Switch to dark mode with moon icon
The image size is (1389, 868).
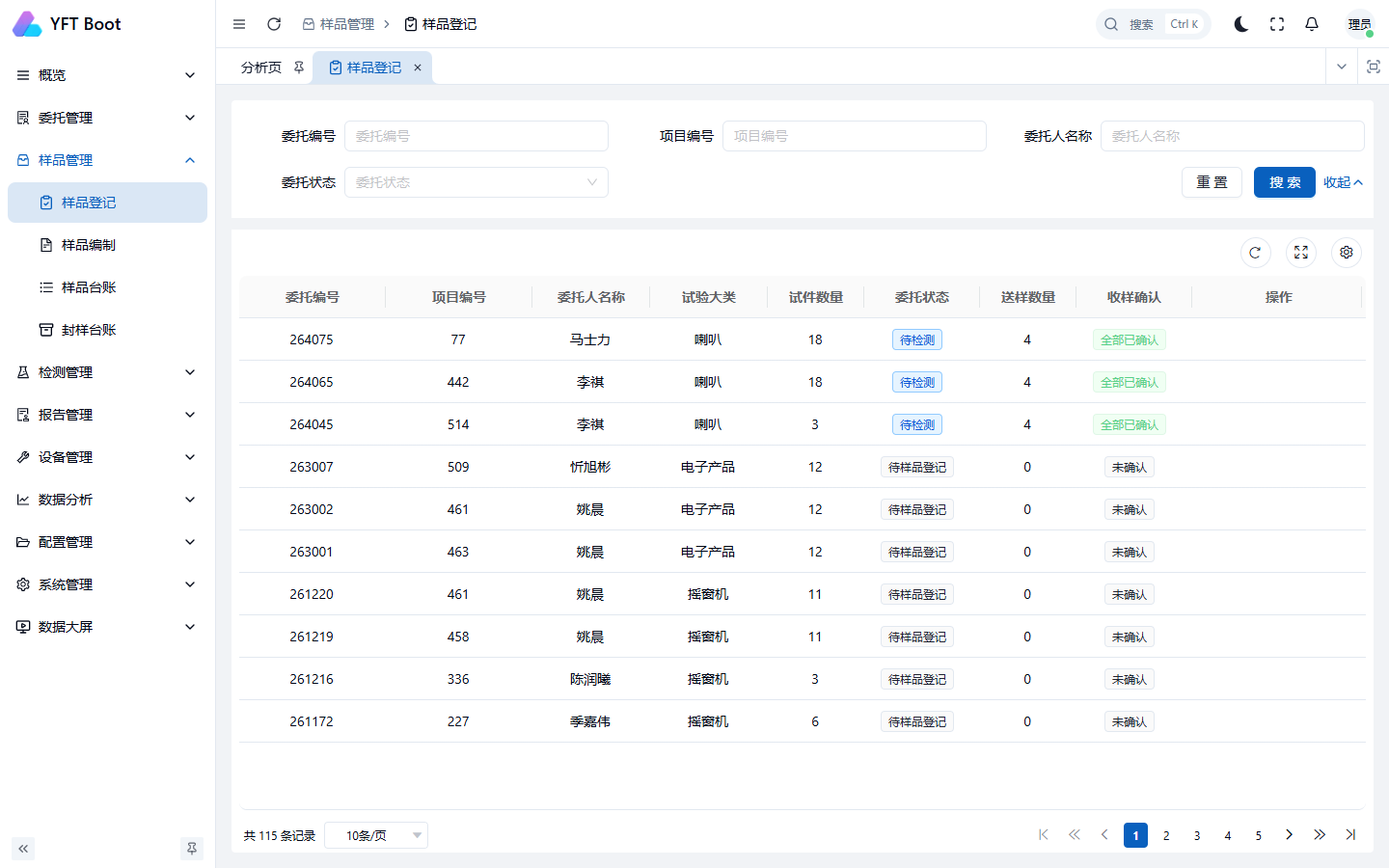(1241, 24)
